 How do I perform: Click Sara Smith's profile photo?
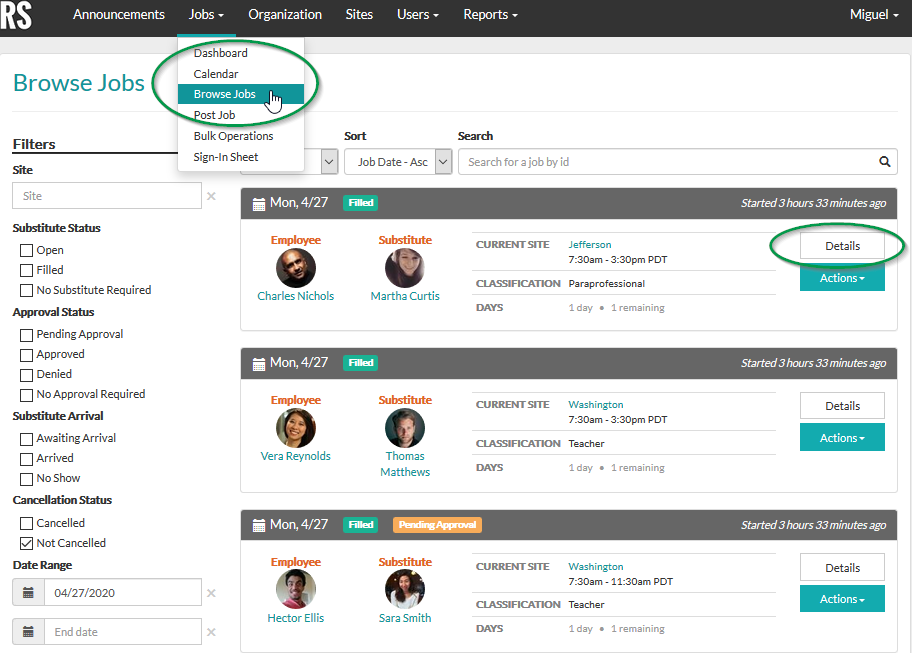(405, 589)
